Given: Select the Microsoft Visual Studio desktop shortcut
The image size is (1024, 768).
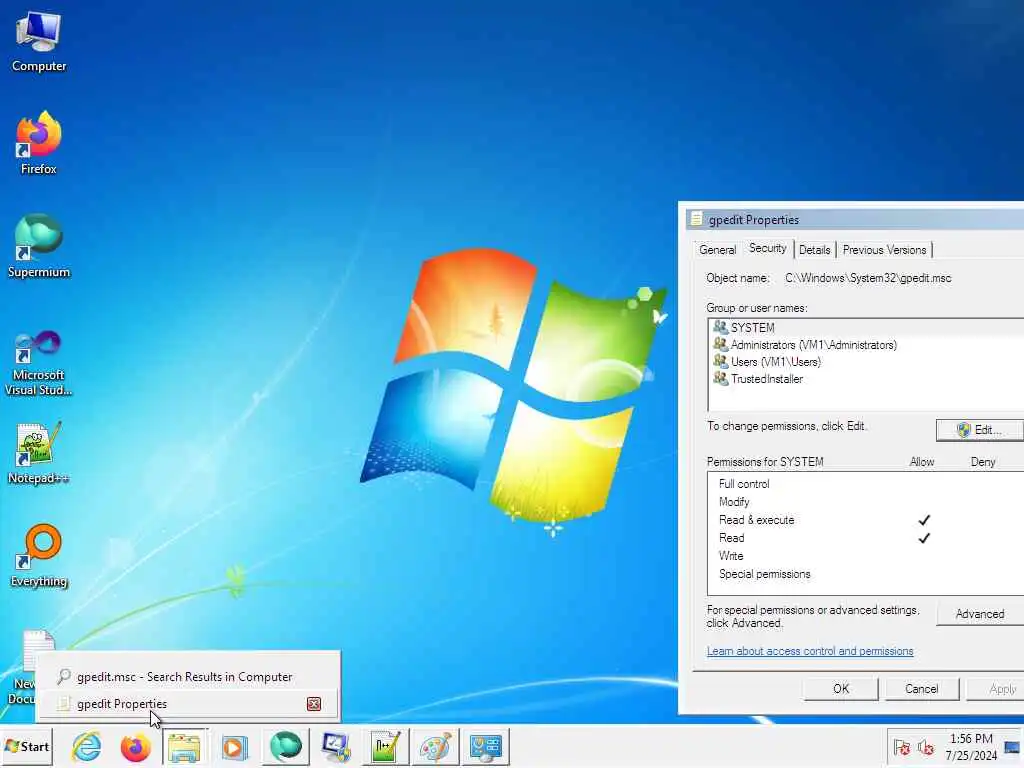Looking at the screenshot, I should (39, 362).
